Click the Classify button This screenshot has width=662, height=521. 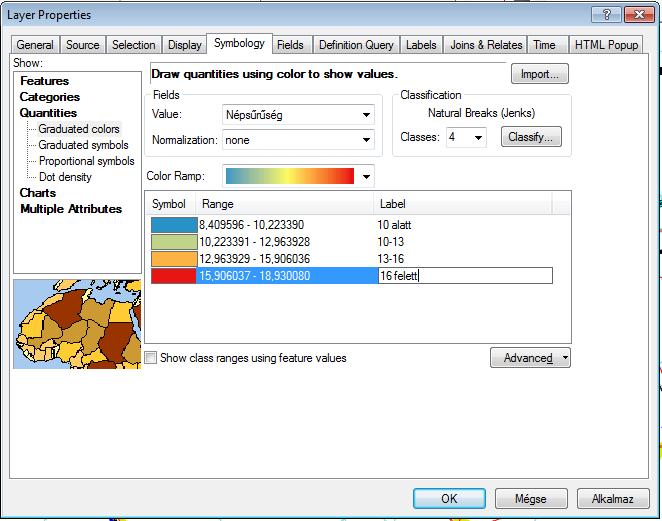tap(531, 137)
